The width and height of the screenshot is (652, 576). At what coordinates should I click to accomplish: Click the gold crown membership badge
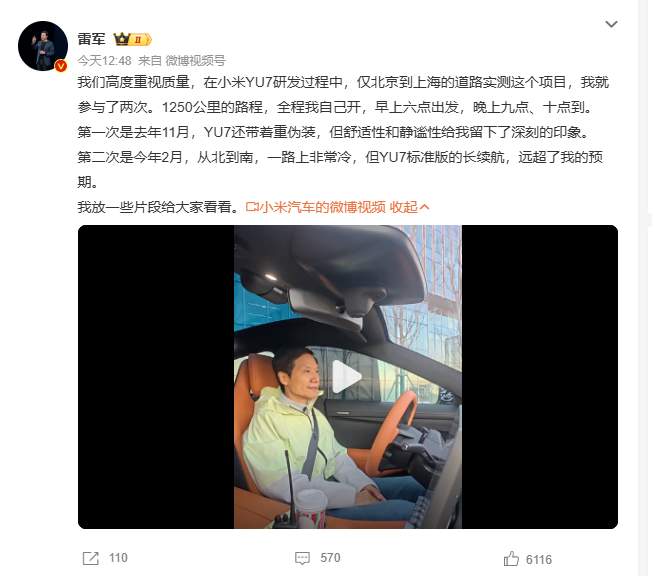(x=132, y=40)
